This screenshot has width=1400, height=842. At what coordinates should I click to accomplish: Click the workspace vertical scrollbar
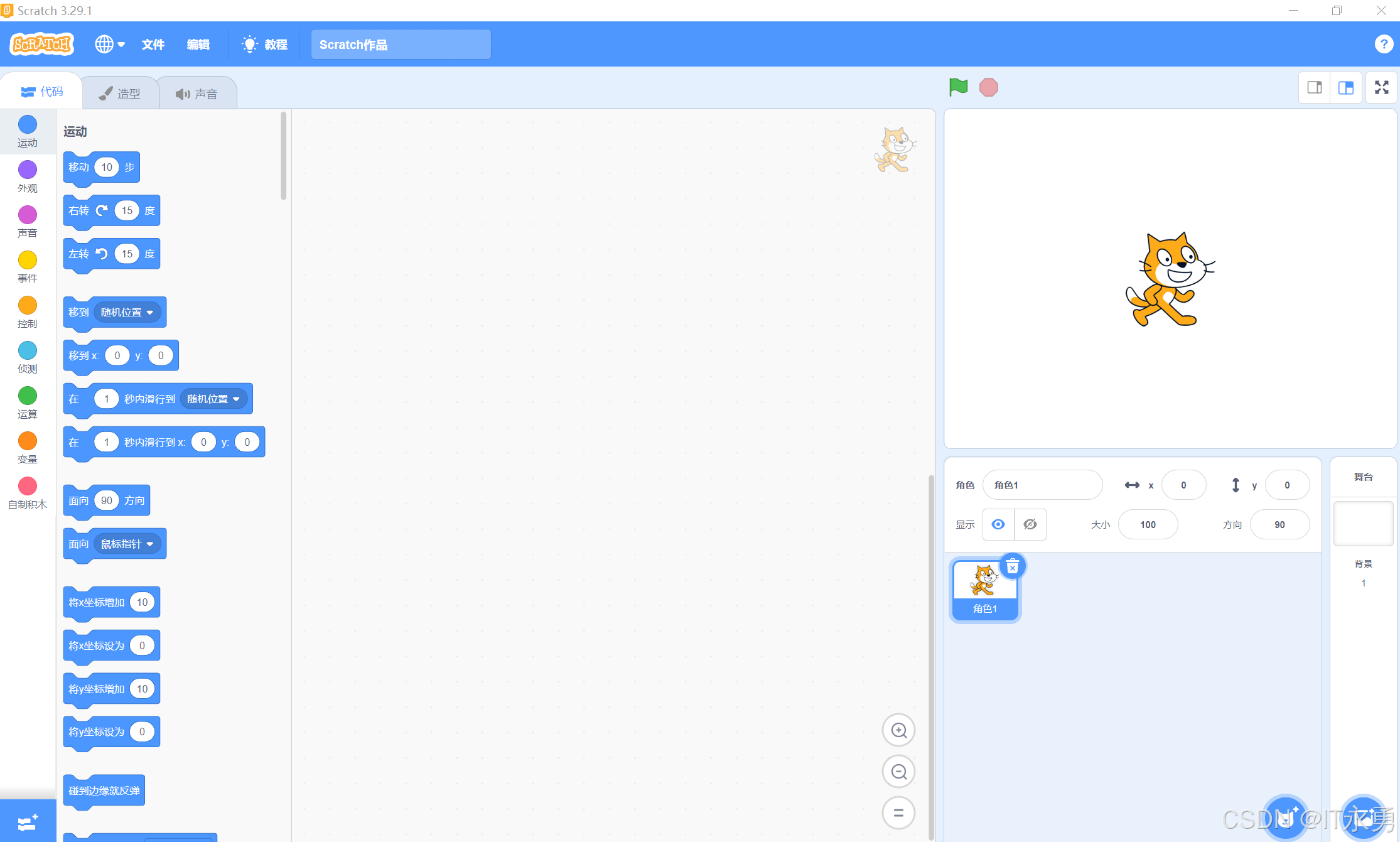[931, 657]
